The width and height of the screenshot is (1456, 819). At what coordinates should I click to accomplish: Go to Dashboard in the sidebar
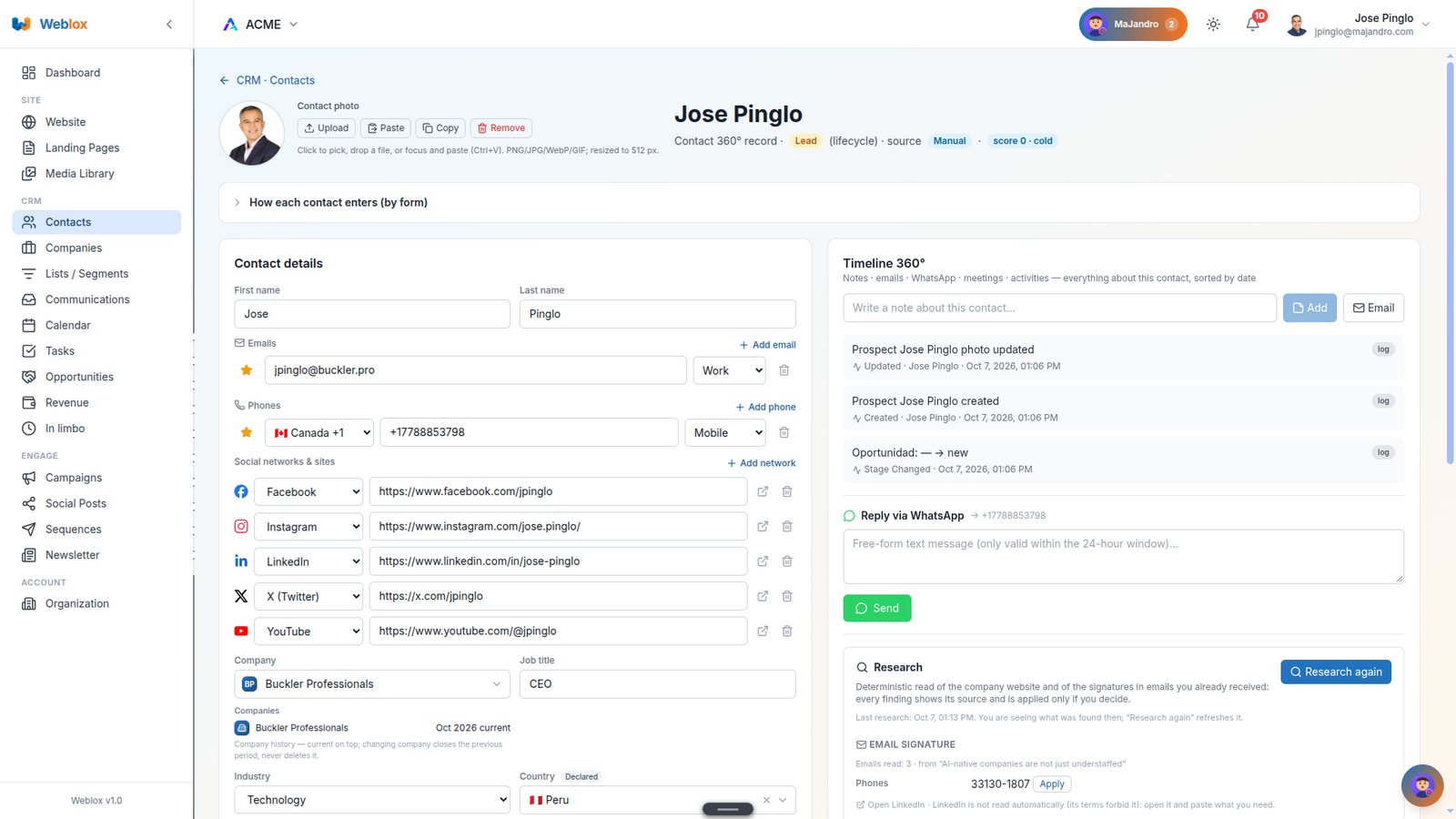pos(96,73)
